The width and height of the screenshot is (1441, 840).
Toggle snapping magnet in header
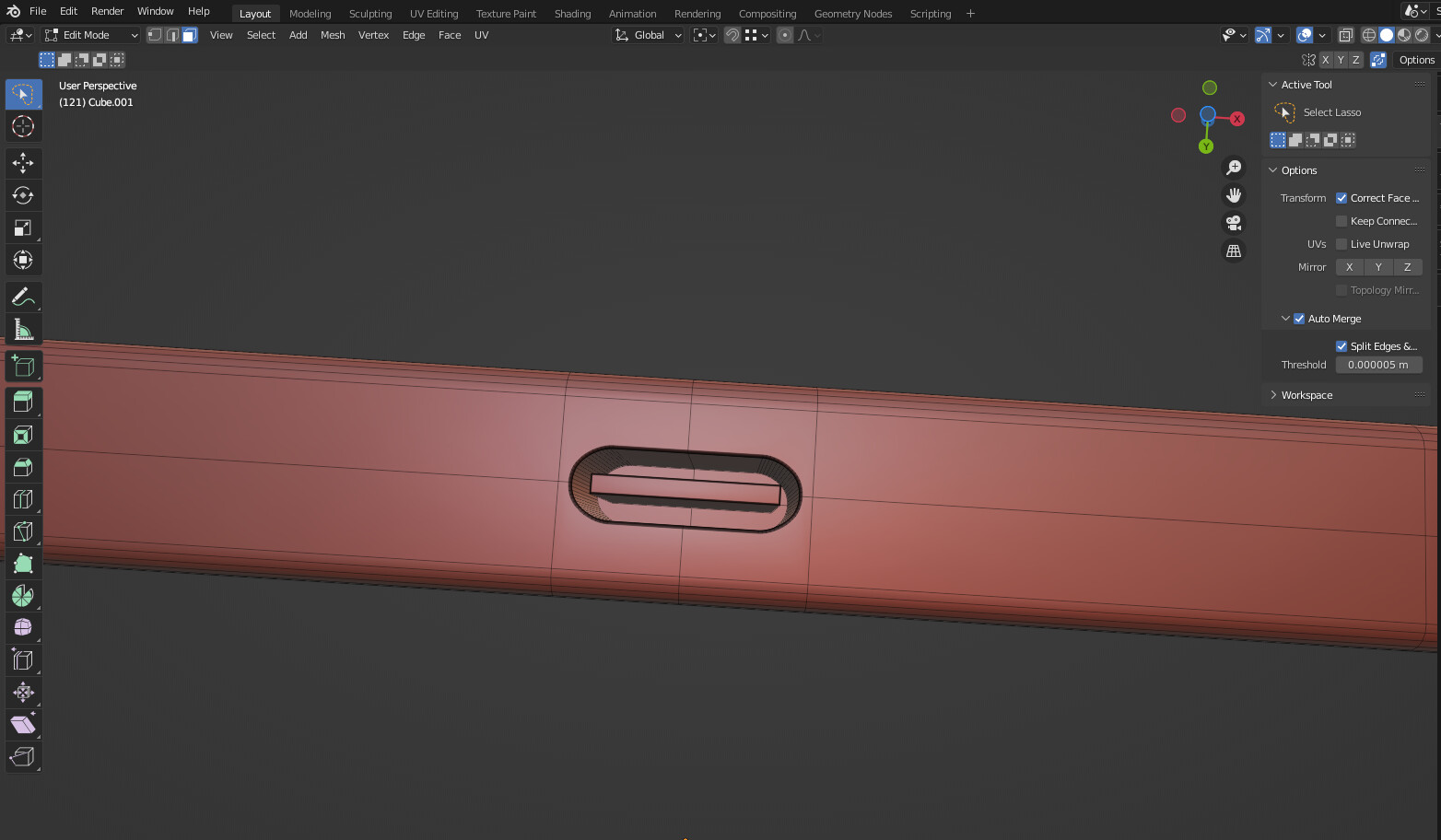pyautogui.click(x=732, y=35)
